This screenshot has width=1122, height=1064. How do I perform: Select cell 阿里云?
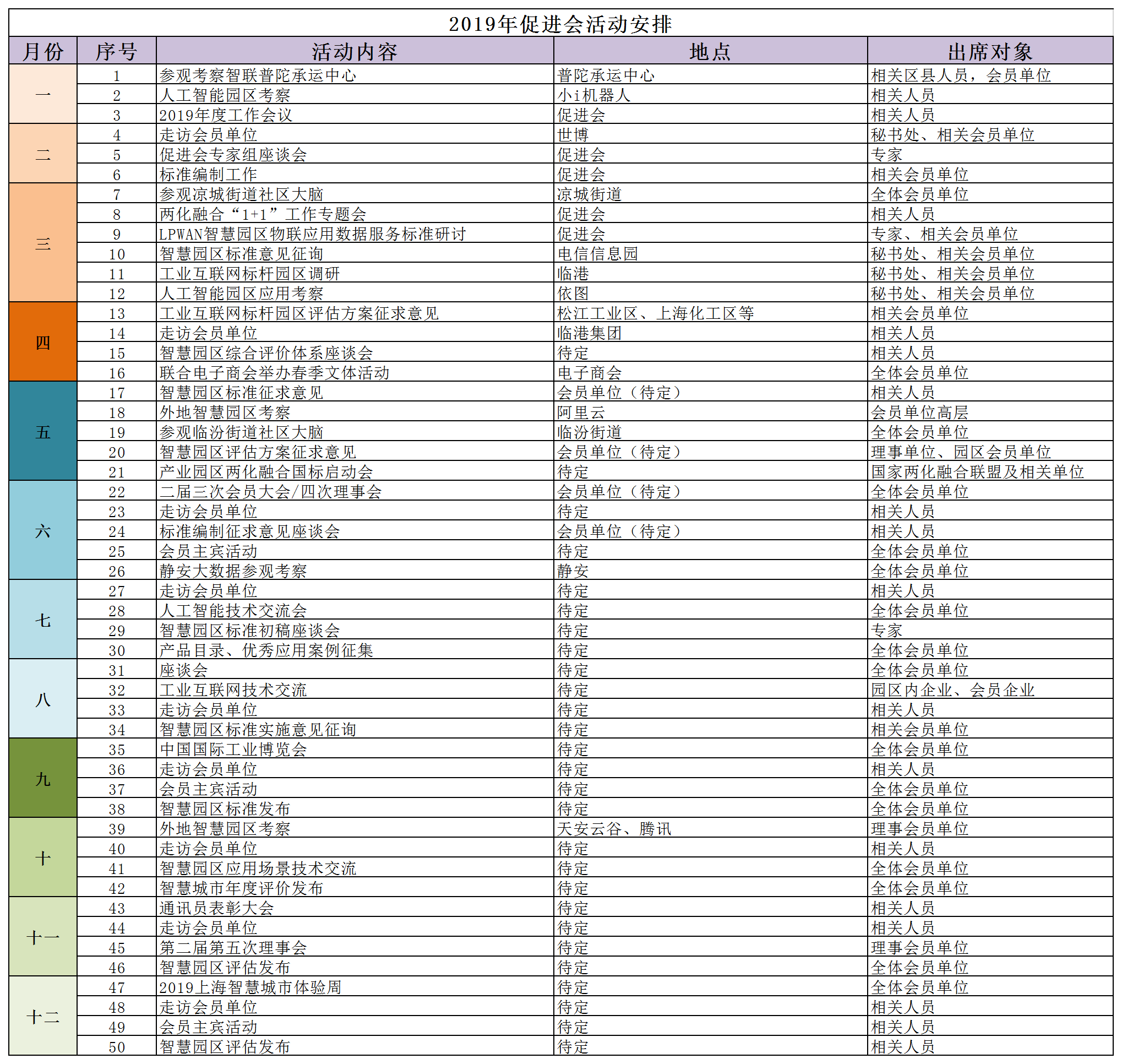(710, 412)
